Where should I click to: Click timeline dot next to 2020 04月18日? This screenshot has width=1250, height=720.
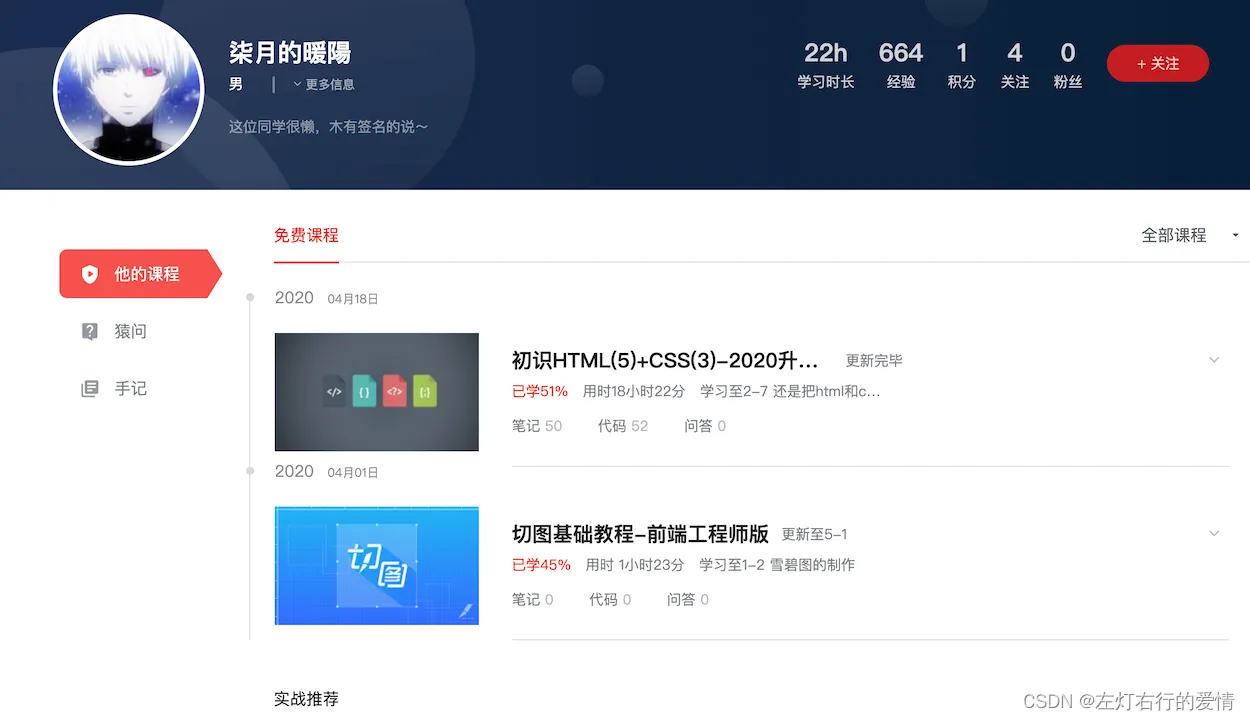coord(250,297)
